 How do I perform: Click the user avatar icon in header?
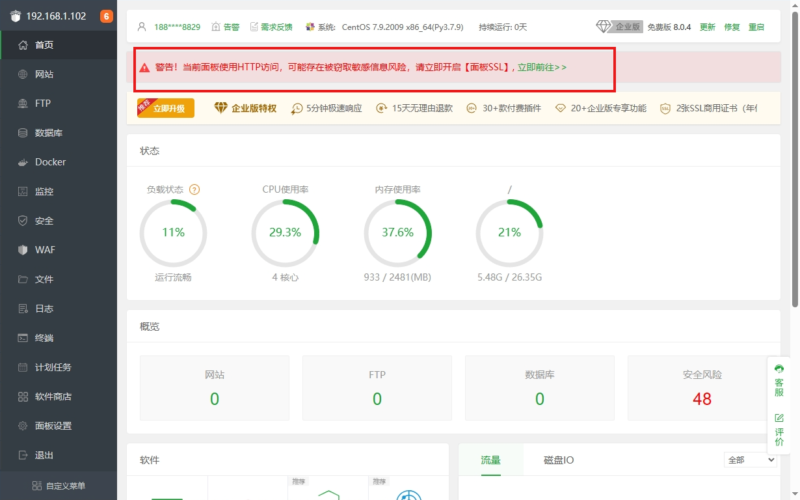click(142, 27)
